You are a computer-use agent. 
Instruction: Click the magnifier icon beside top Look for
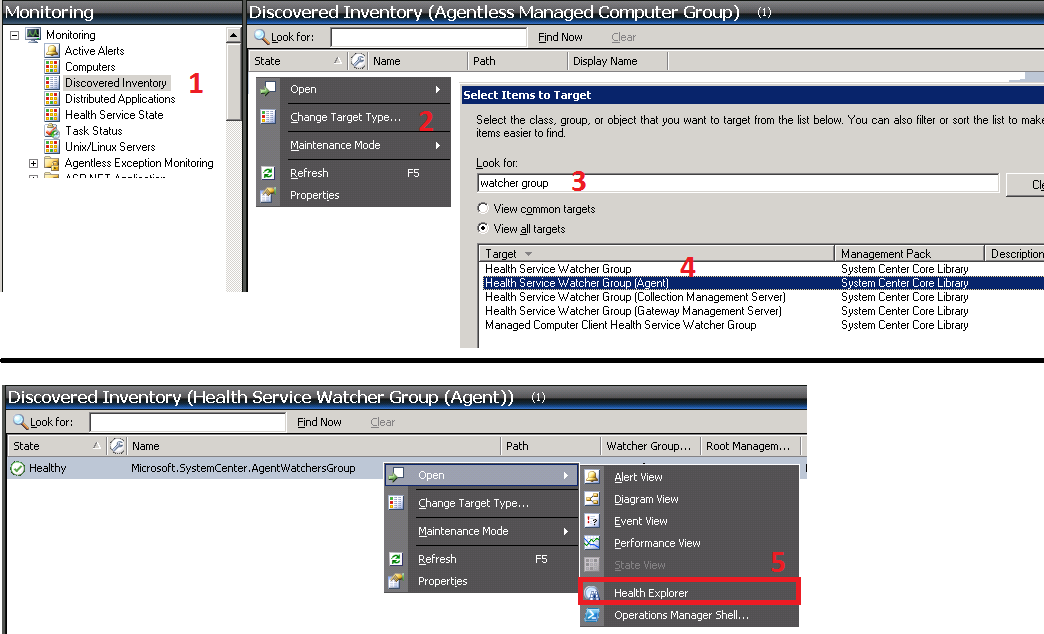click(261, 37)
